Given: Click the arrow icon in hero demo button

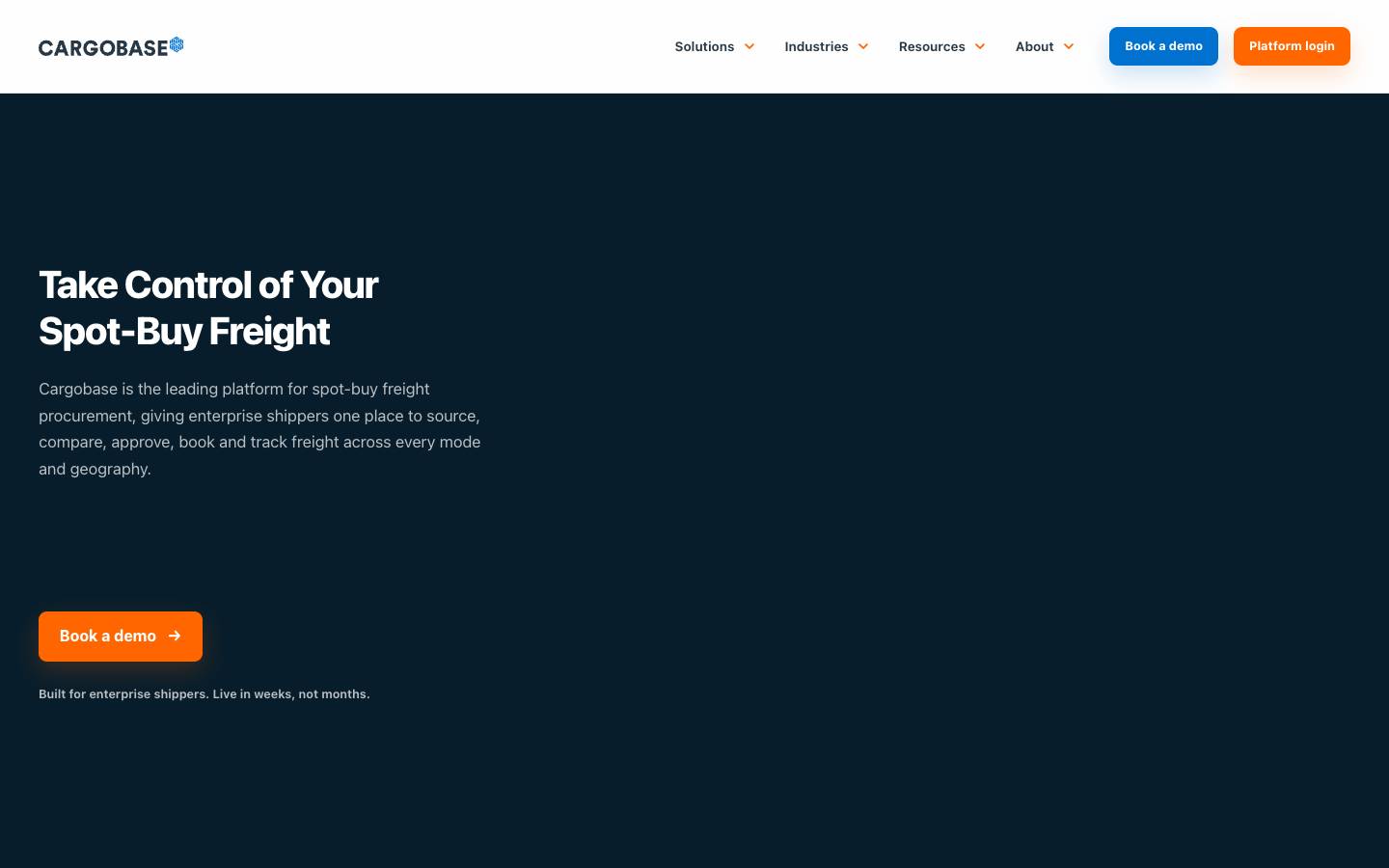Looking at the screenshot, I should tap(175, 637).
